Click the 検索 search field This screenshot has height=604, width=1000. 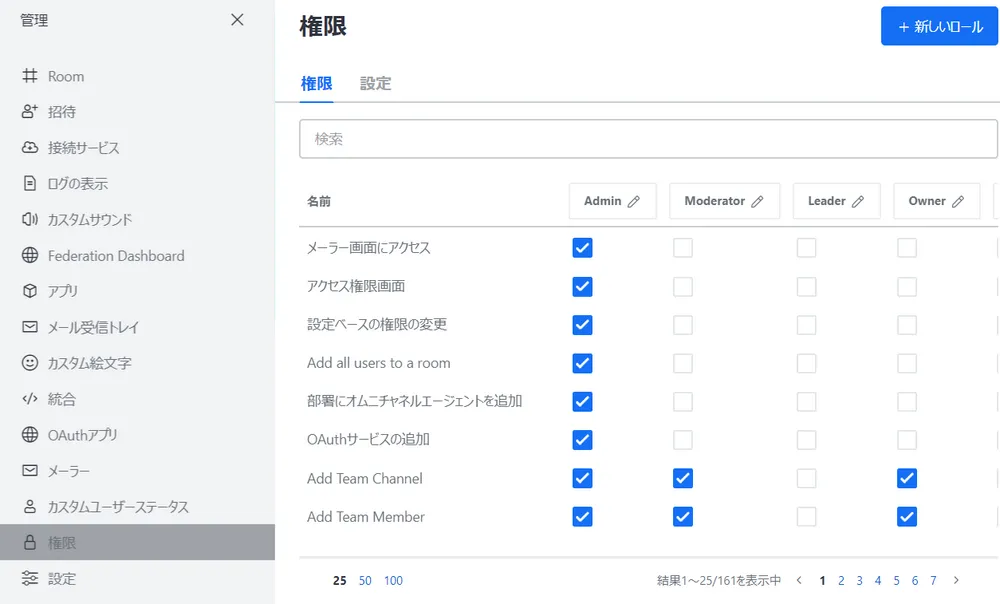click(649, 138)
